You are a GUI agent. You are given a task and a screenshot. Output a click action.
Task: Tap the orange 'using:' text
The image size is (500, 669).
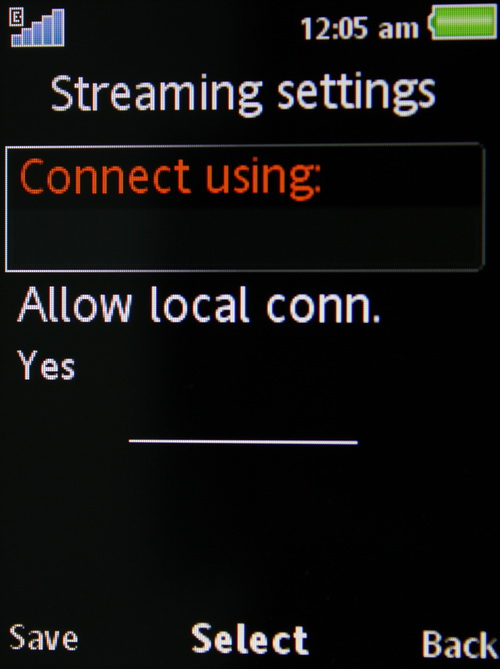[x=262, y=179]
